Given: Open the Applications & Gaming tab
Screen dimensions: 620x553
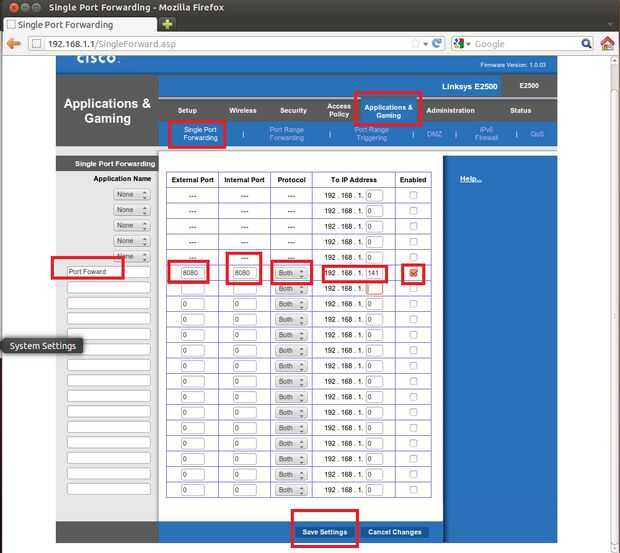Looking at the screenshot, I should [388, 111].
